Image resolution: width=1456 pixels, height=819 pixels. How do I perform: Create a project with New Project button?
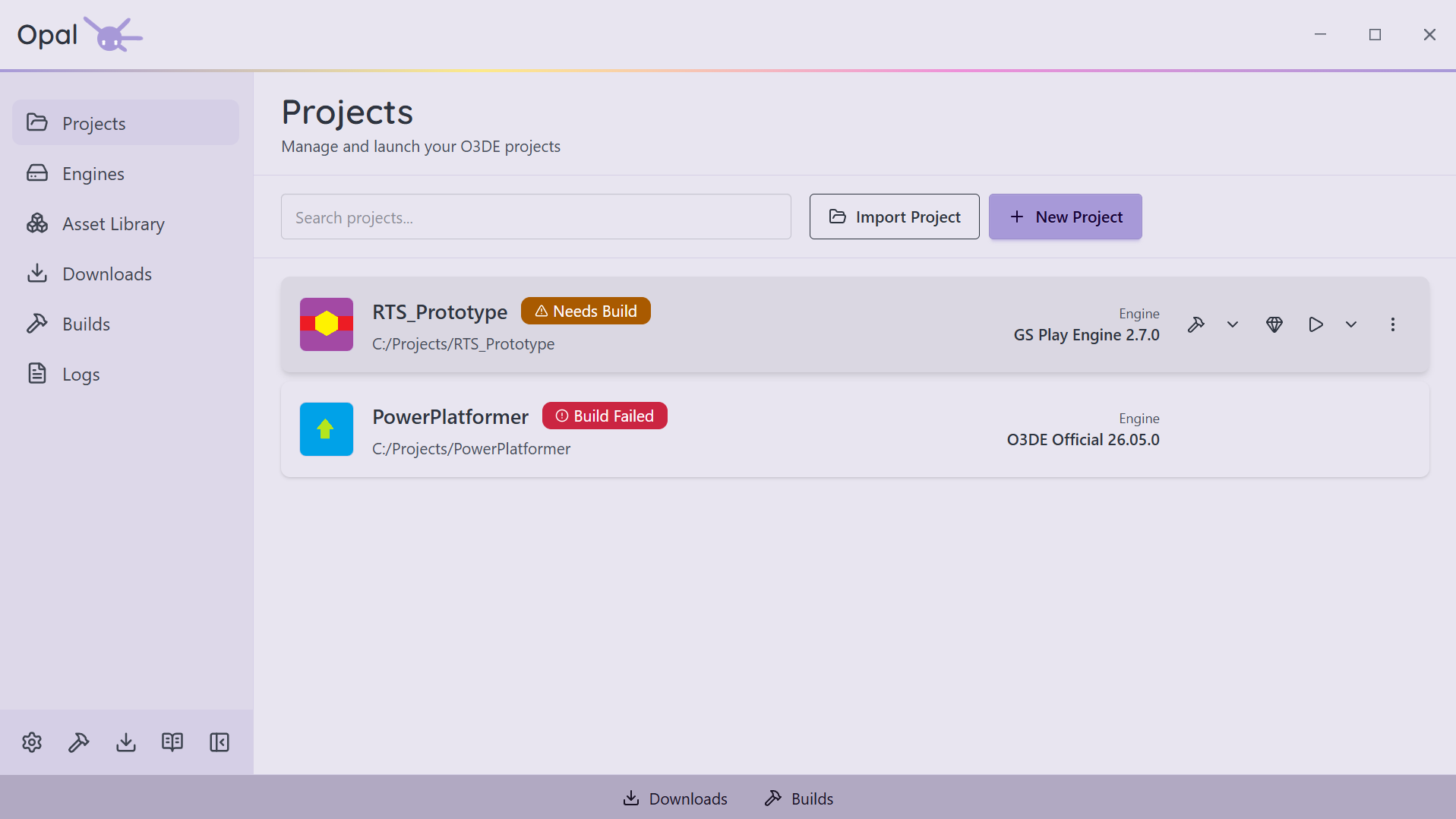1065,217
